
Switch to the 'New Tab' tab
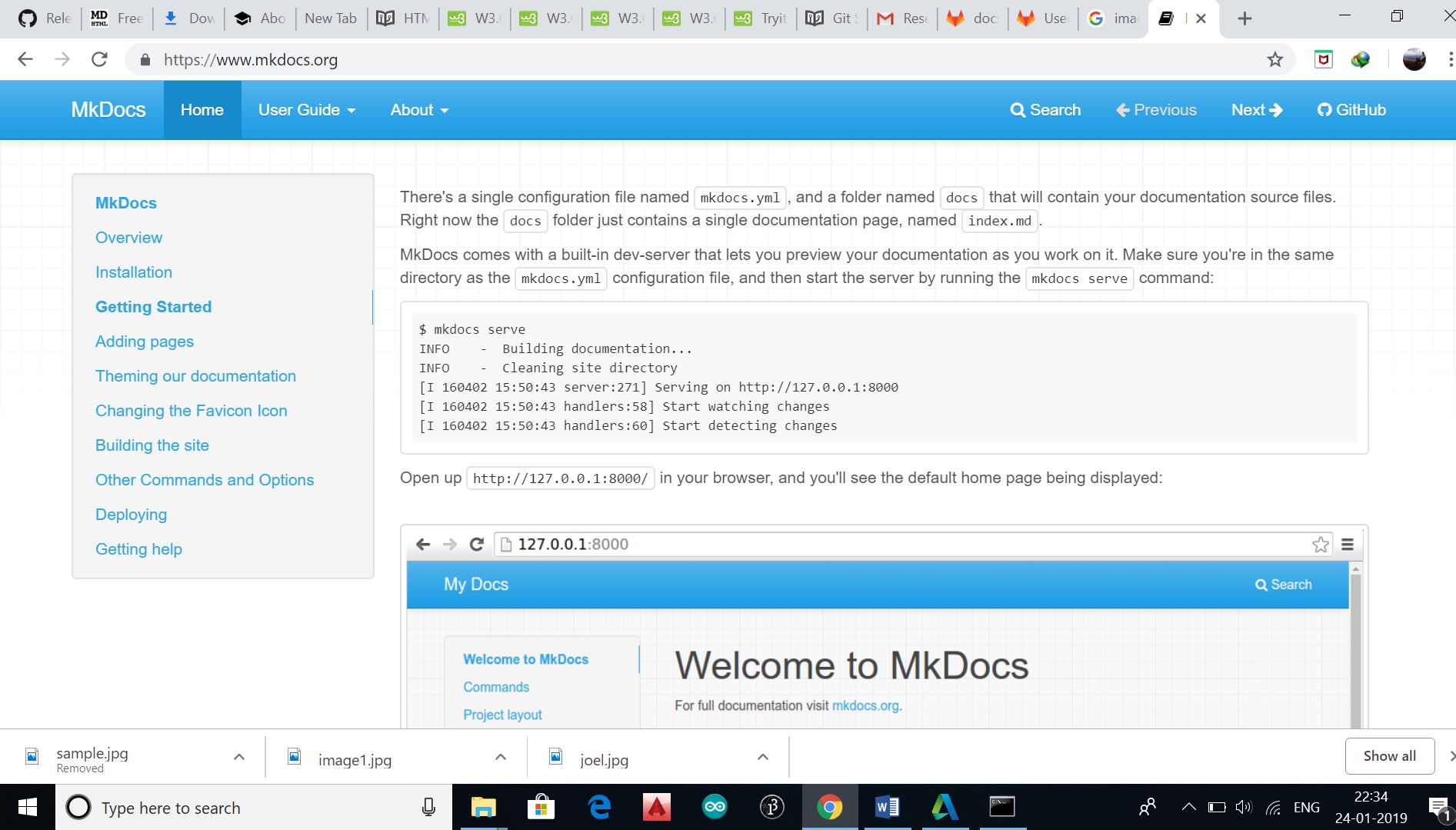point(331,18)
